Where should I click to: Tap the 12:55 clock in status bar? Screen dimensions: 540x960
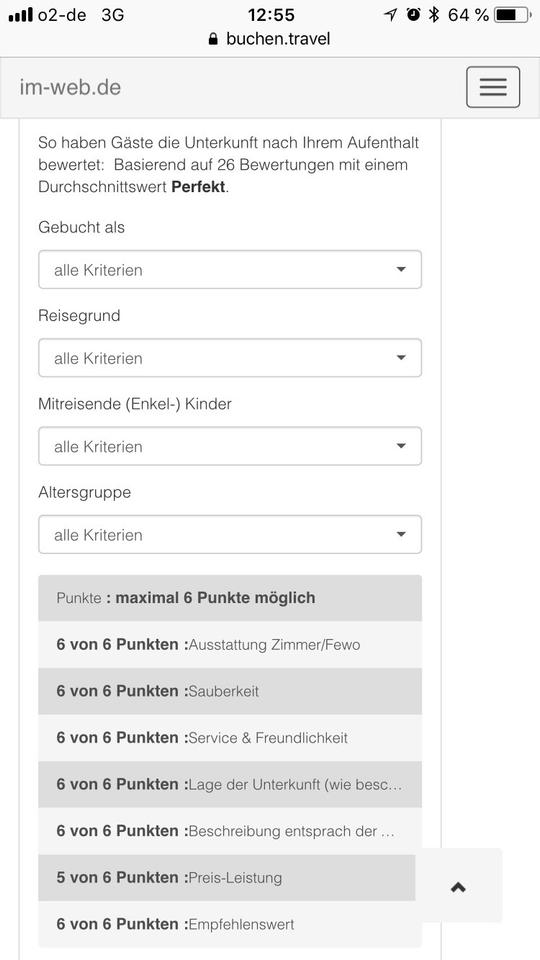(271, 15)
